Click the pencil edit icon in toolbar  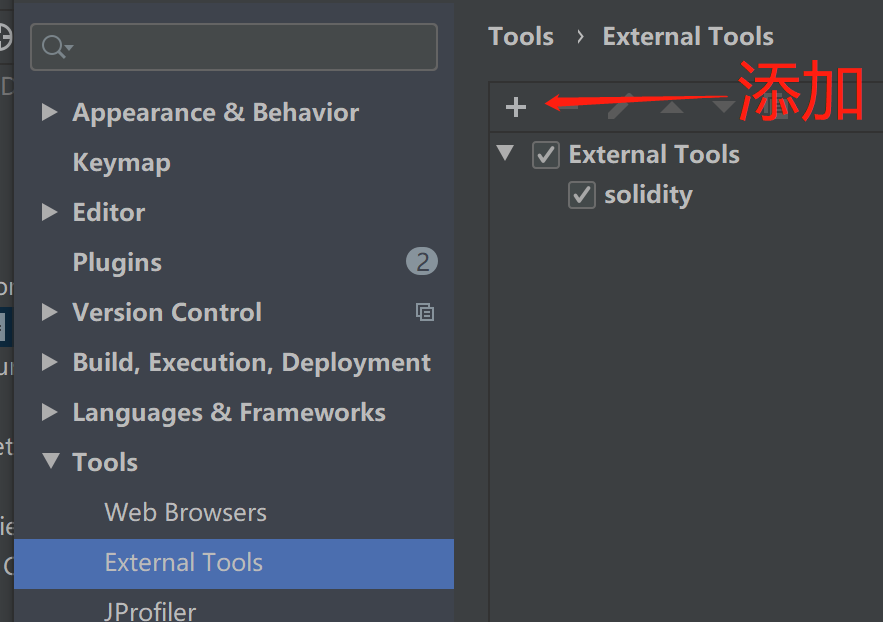pyautogui.click(x=621, y=106)
